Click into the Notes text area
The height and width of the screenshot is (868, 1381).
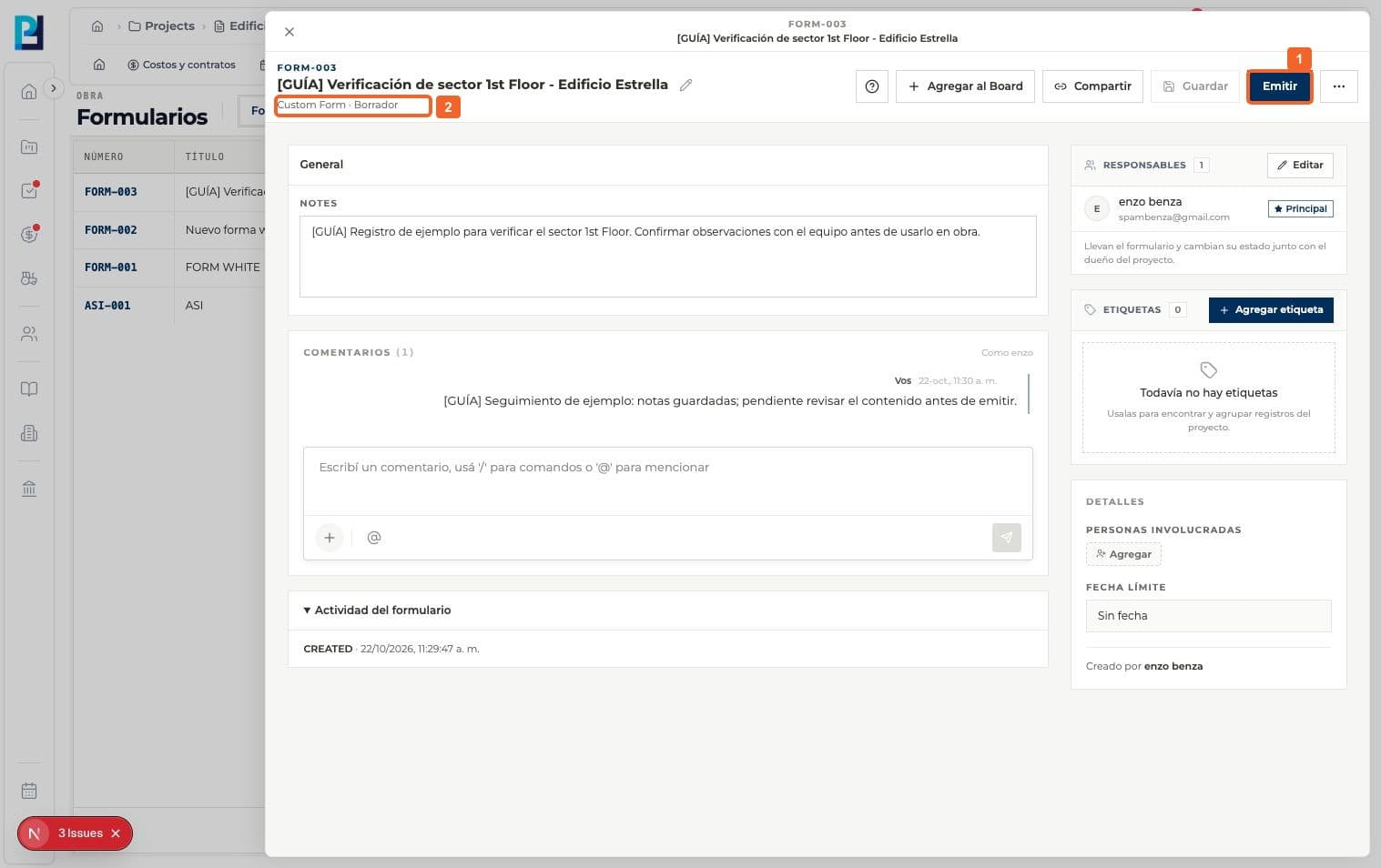[x=667, y=257]
